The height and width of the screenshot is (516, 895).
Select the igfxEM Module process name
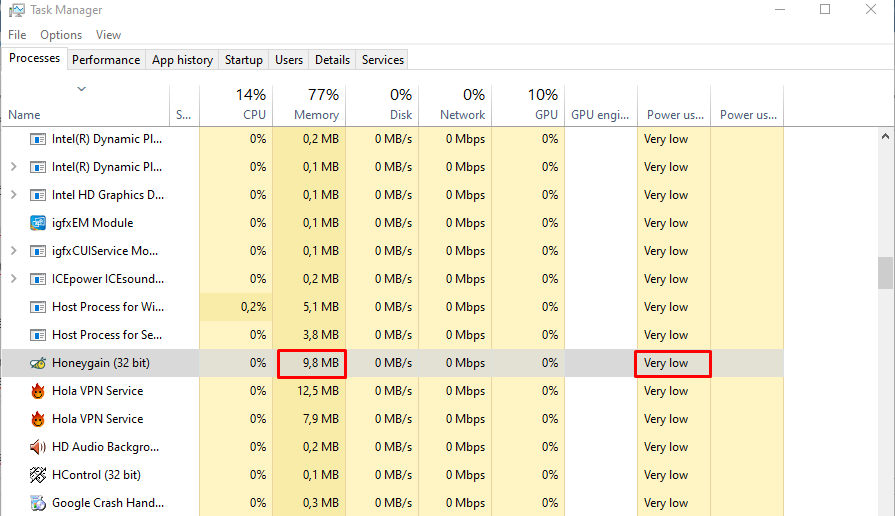pyautogui.click(x=92, y=223)
